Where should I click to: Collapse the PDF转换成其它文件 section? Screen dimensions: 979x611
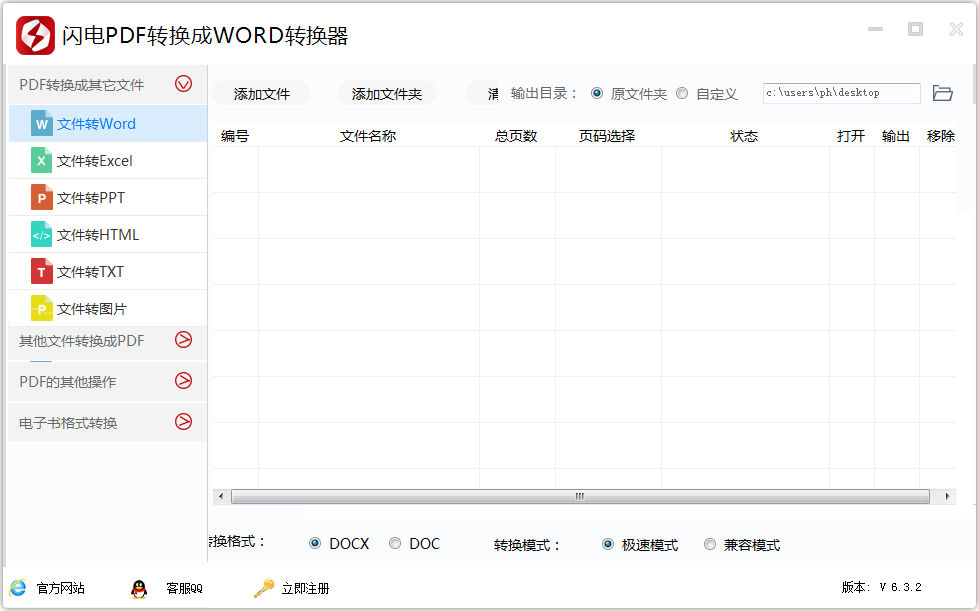click(183, 84)
